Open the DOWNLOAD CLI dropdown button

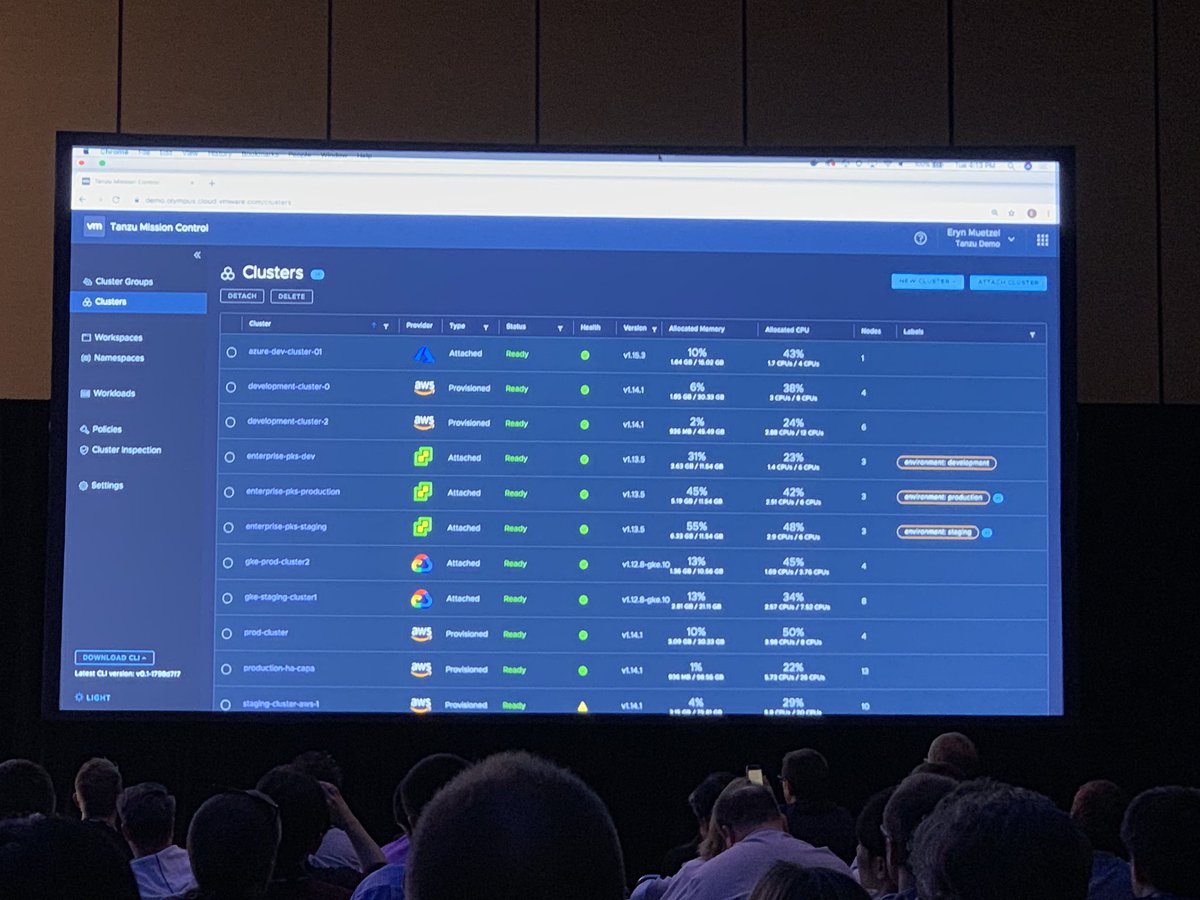click(x=114, y=657)
